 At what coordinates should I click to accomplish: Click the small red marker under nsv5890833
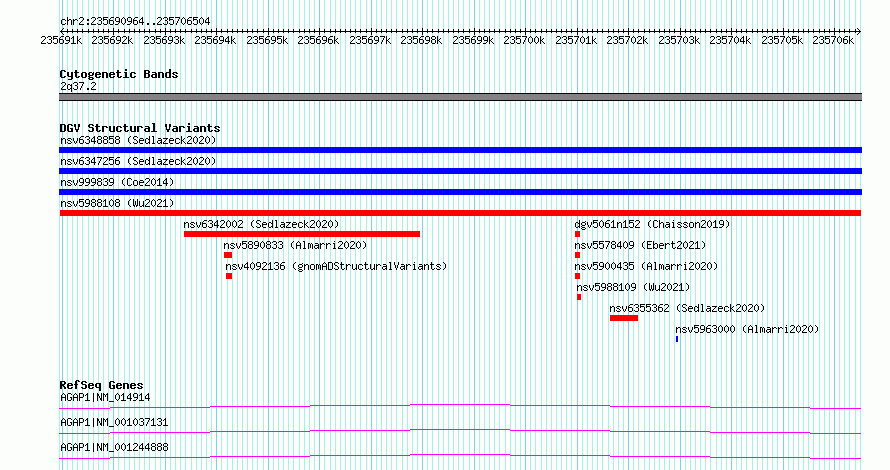(x=228, y=255)
